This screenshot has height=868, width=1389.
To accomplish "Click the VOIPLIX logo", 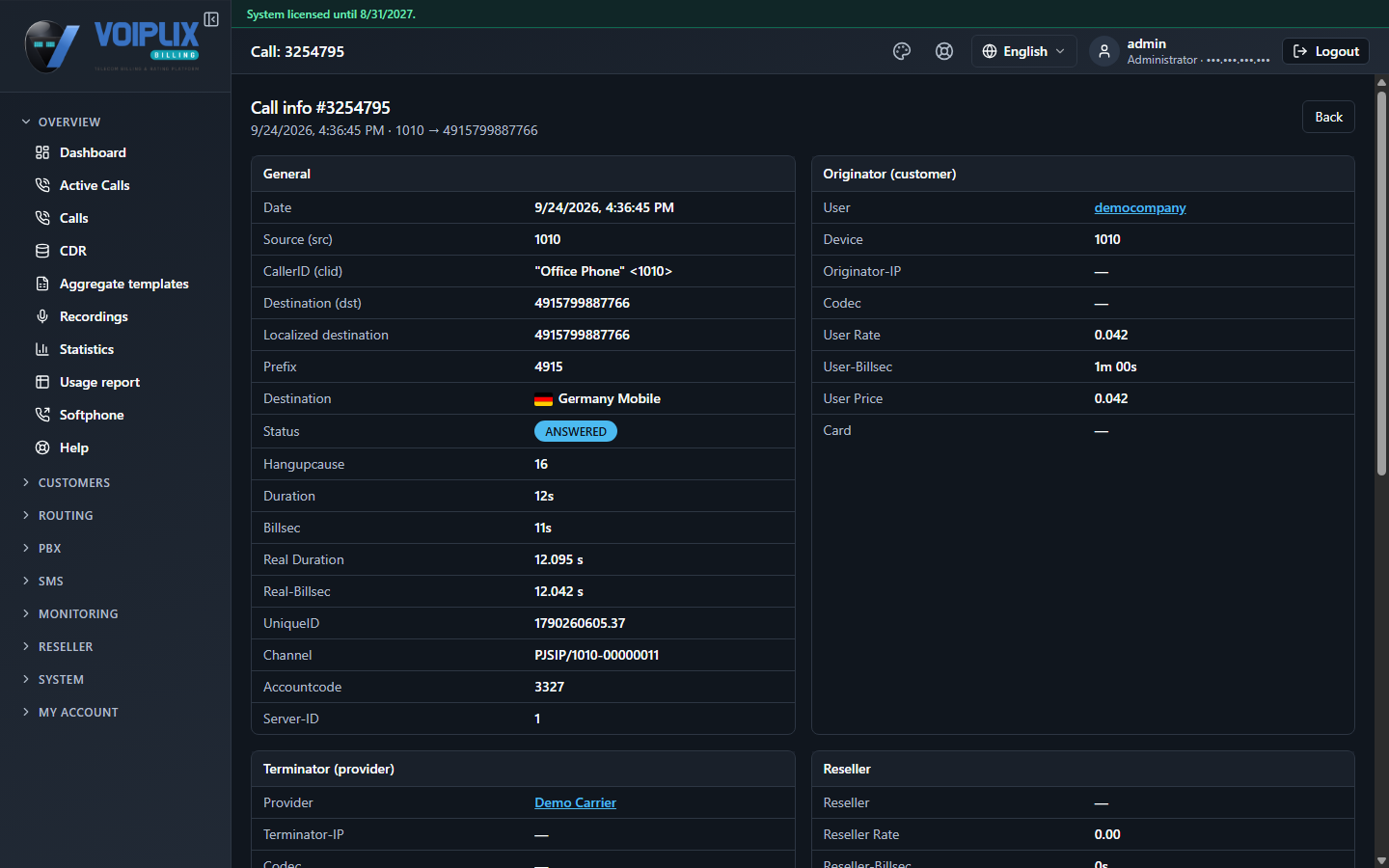I will click(112, 46).
